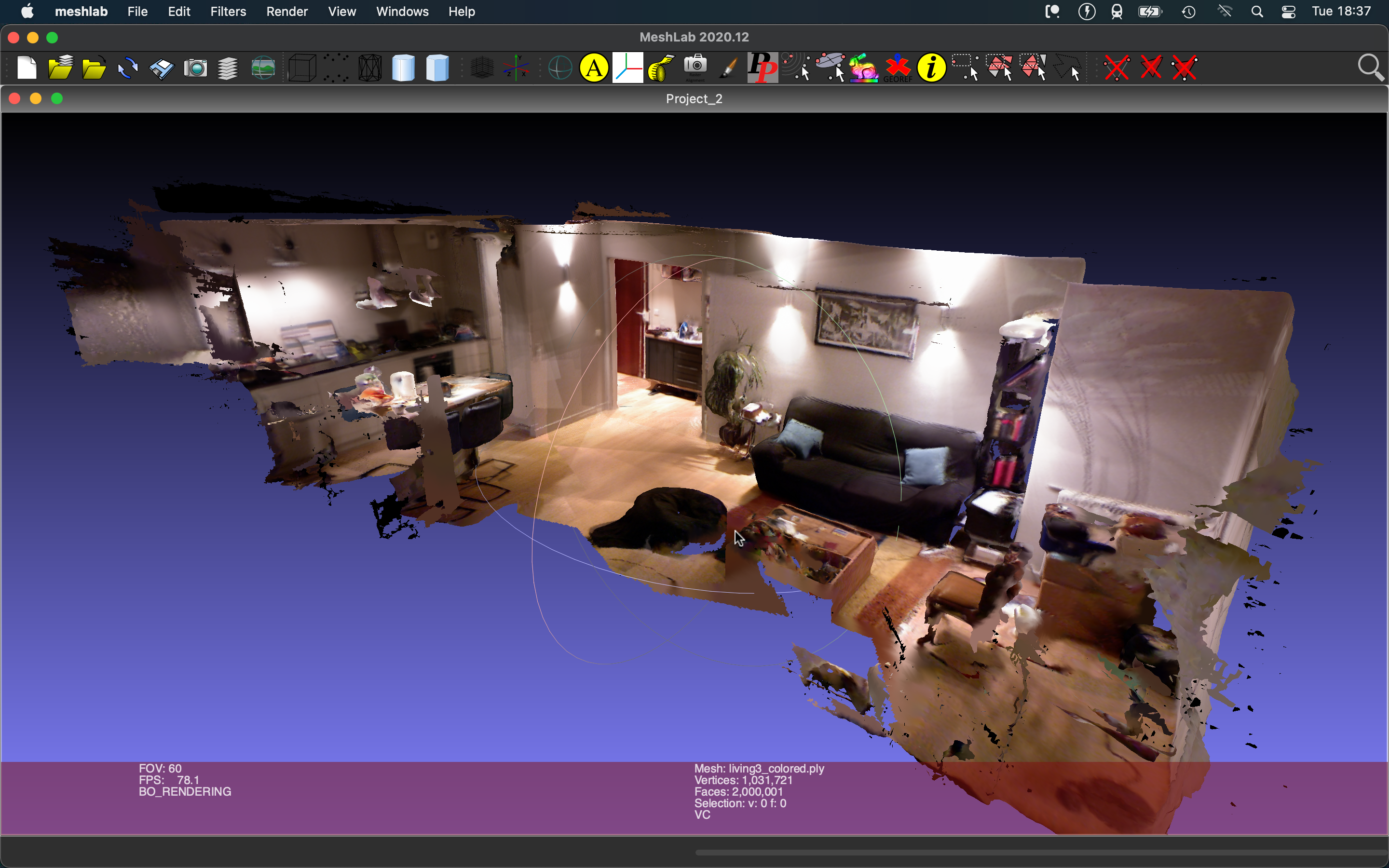The width and height of the screenshot is (1389, 868).
Task: Click the New Empty Project icon
Action: coord(27,68)
